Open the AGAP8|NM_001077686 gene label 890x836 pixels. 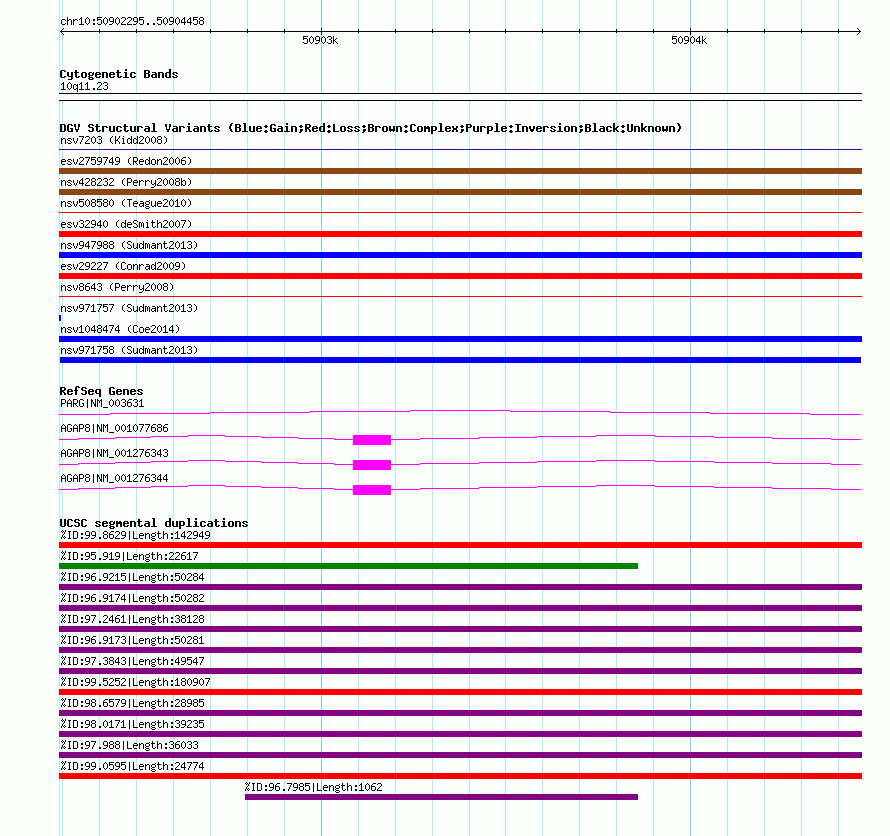point(114,428)
